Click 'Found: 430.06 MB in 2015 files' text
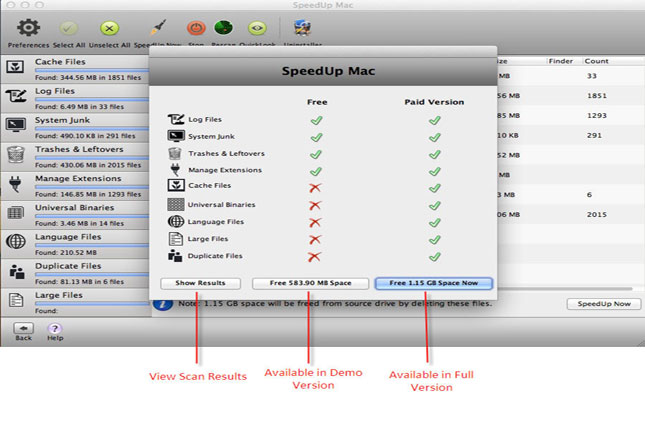 88,165
